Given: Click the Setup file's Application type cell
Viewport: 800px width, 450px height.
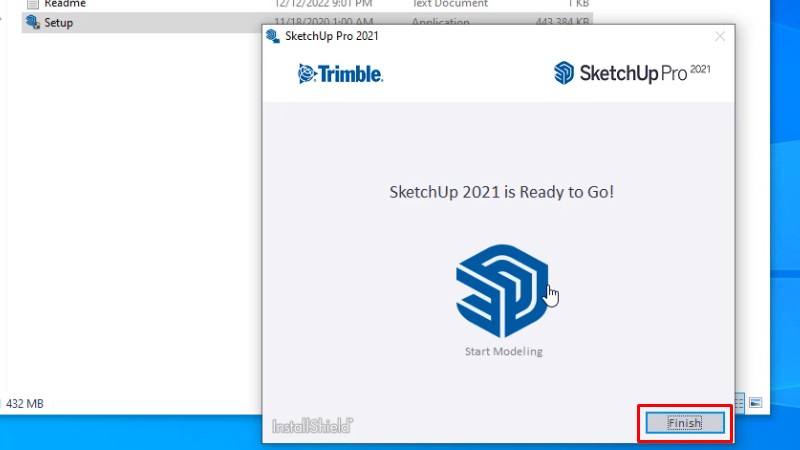Looking at the screenshot, I should (x=442, y=22).
